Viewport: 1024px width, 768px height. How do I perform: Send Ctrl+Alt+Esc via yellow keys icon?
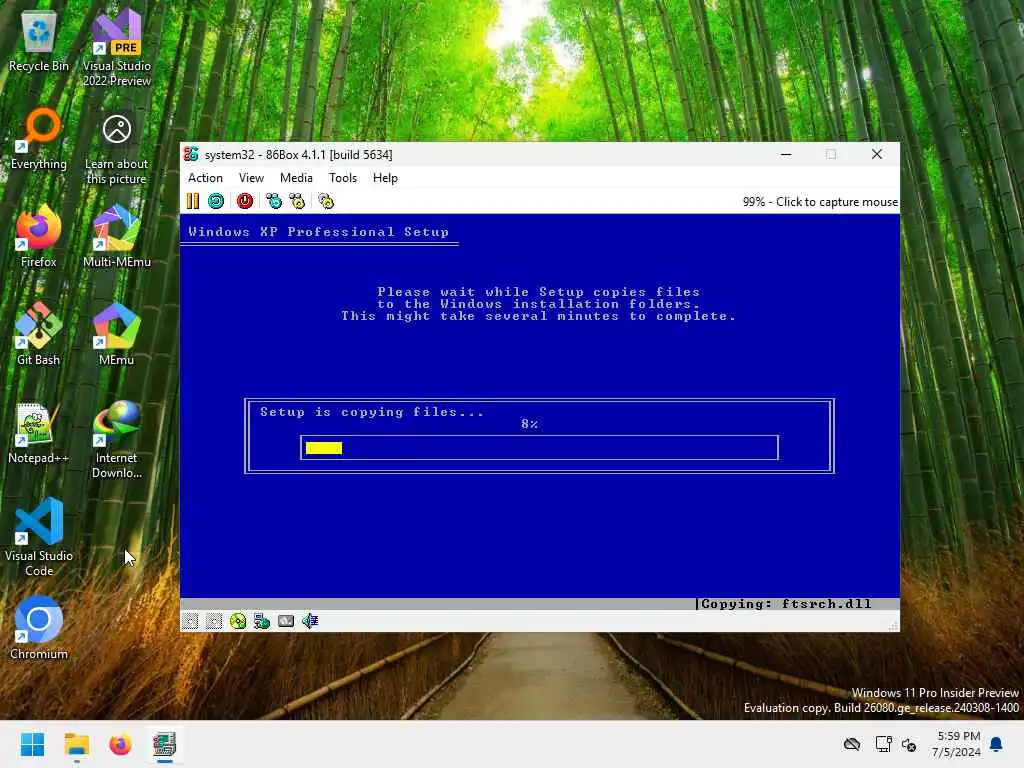(x=297, y=201)
